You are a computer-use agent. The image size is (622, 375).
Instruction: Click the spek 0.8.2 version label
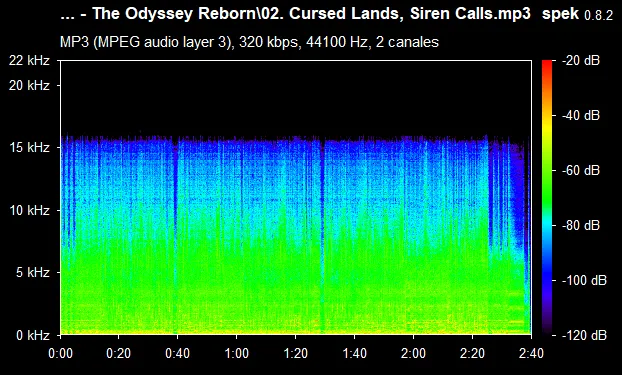pos(577,14)
